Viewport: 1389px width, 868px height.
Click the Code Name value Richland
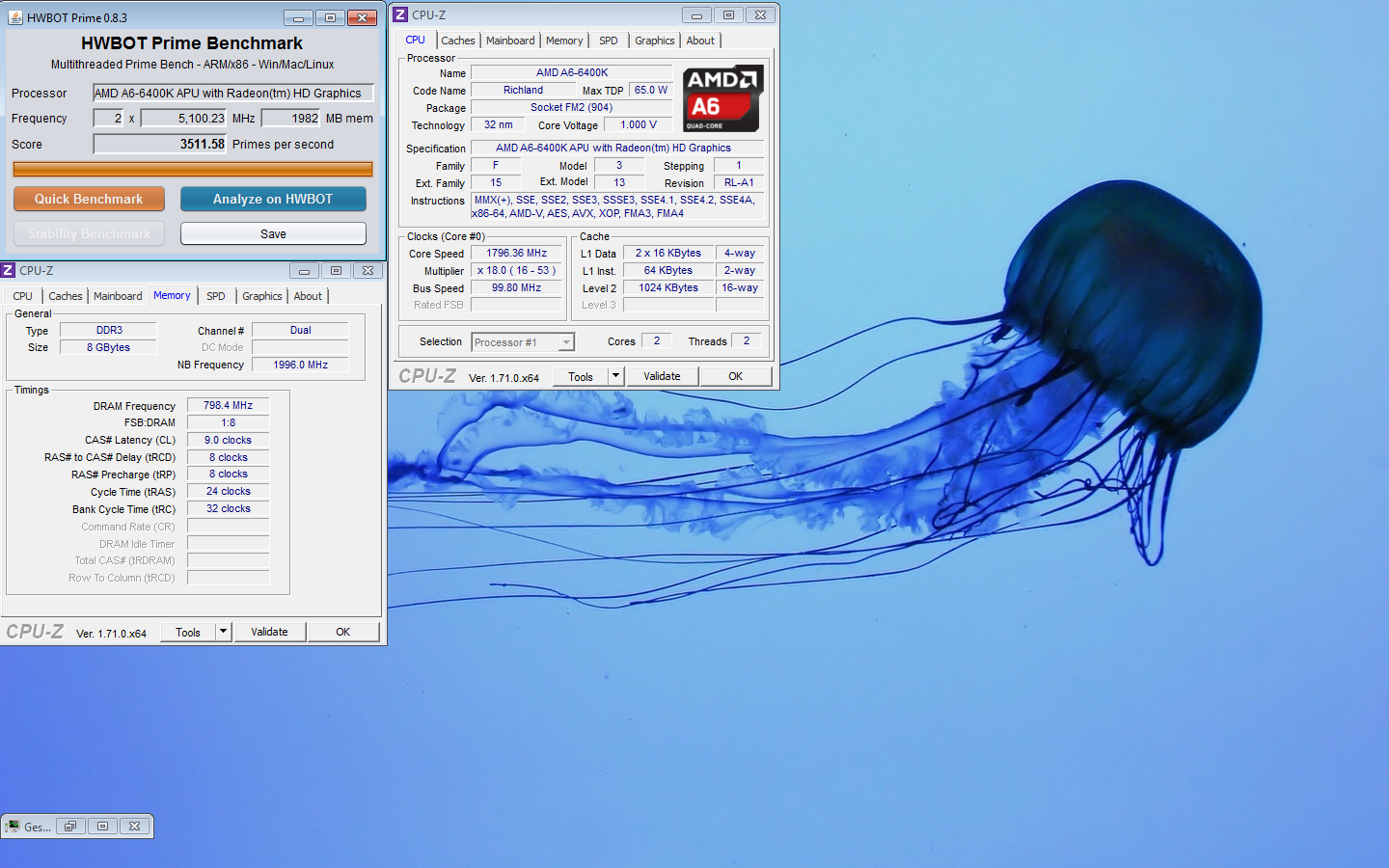[523, 90]
